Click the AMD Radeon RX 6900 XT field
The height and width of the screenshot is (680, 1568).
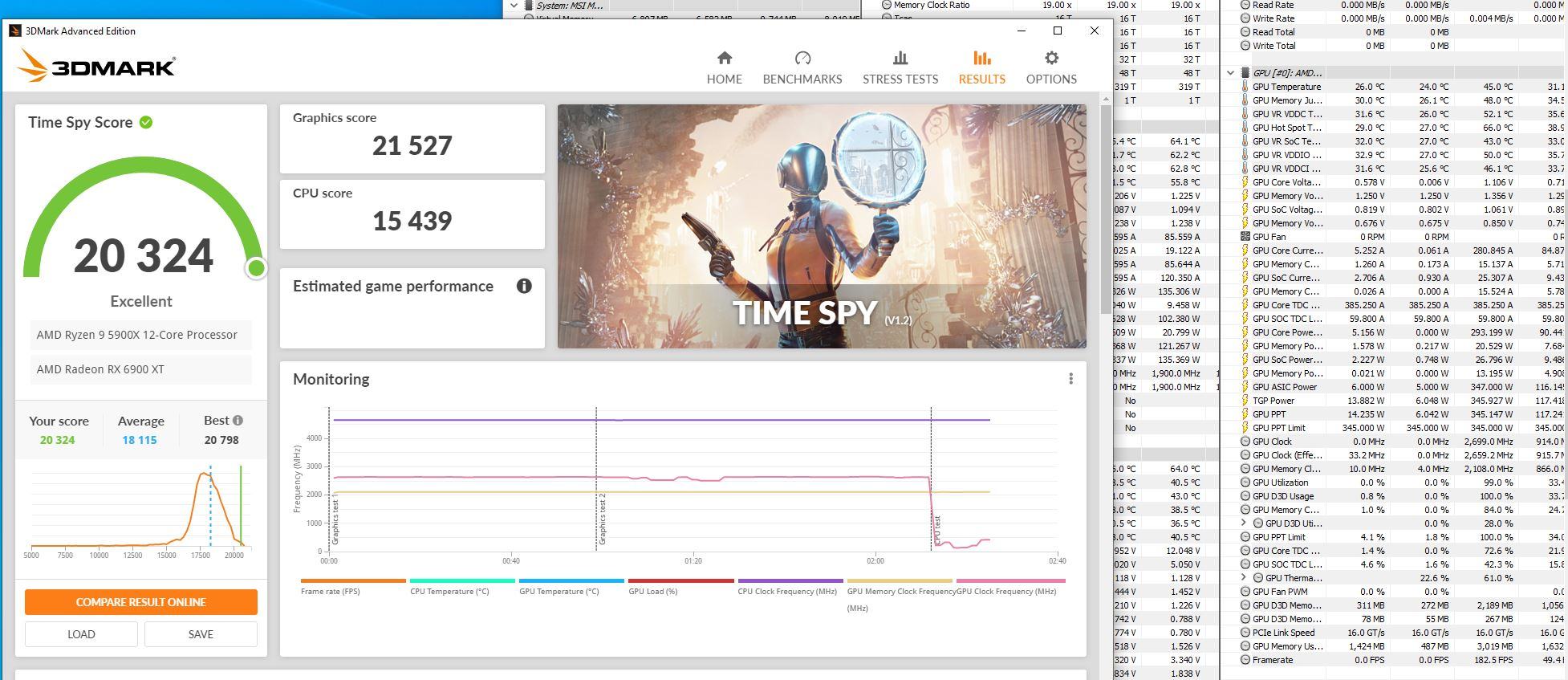point(141,369)
